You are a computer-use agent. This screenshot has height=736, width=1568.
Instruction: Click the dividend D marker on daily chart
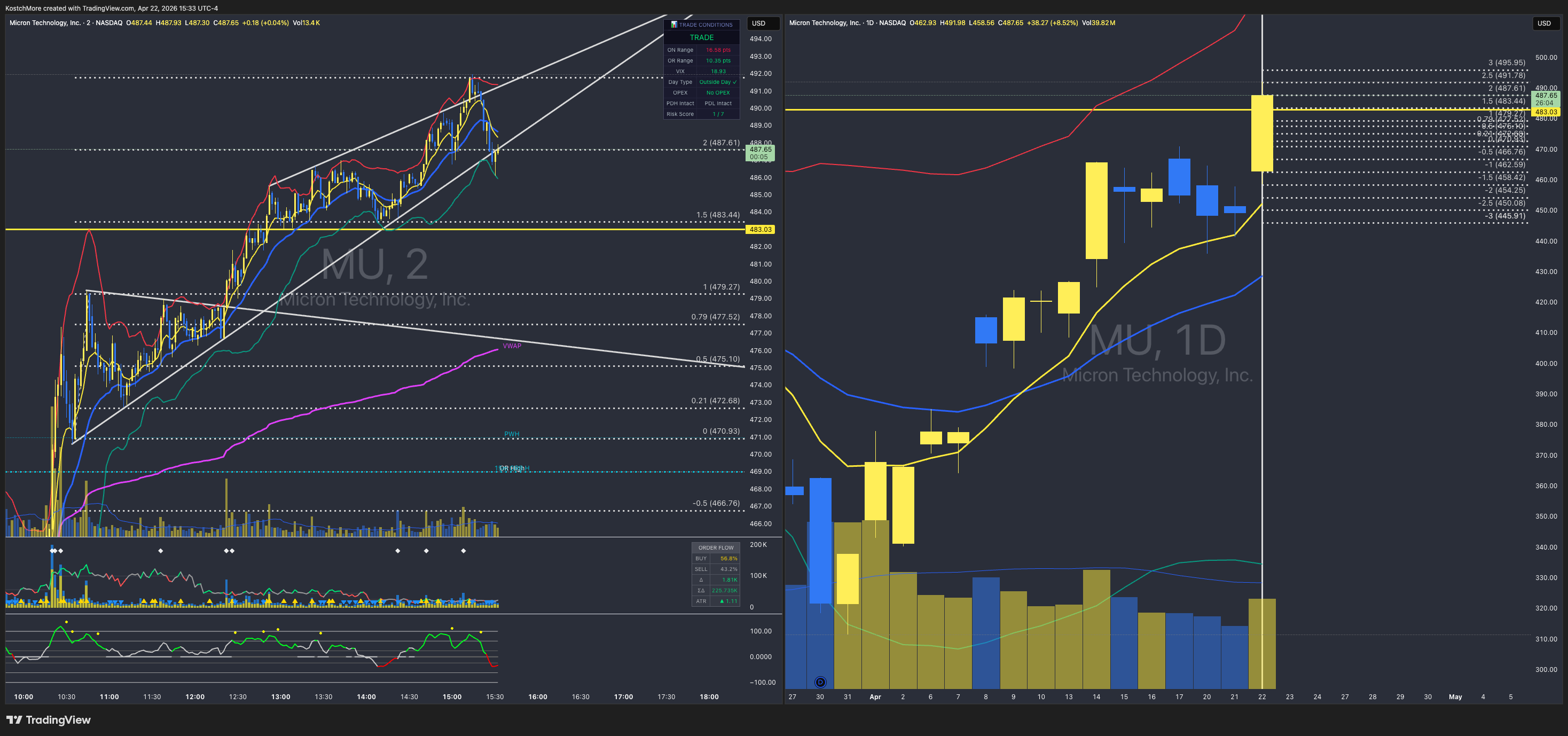click(820, 682)
